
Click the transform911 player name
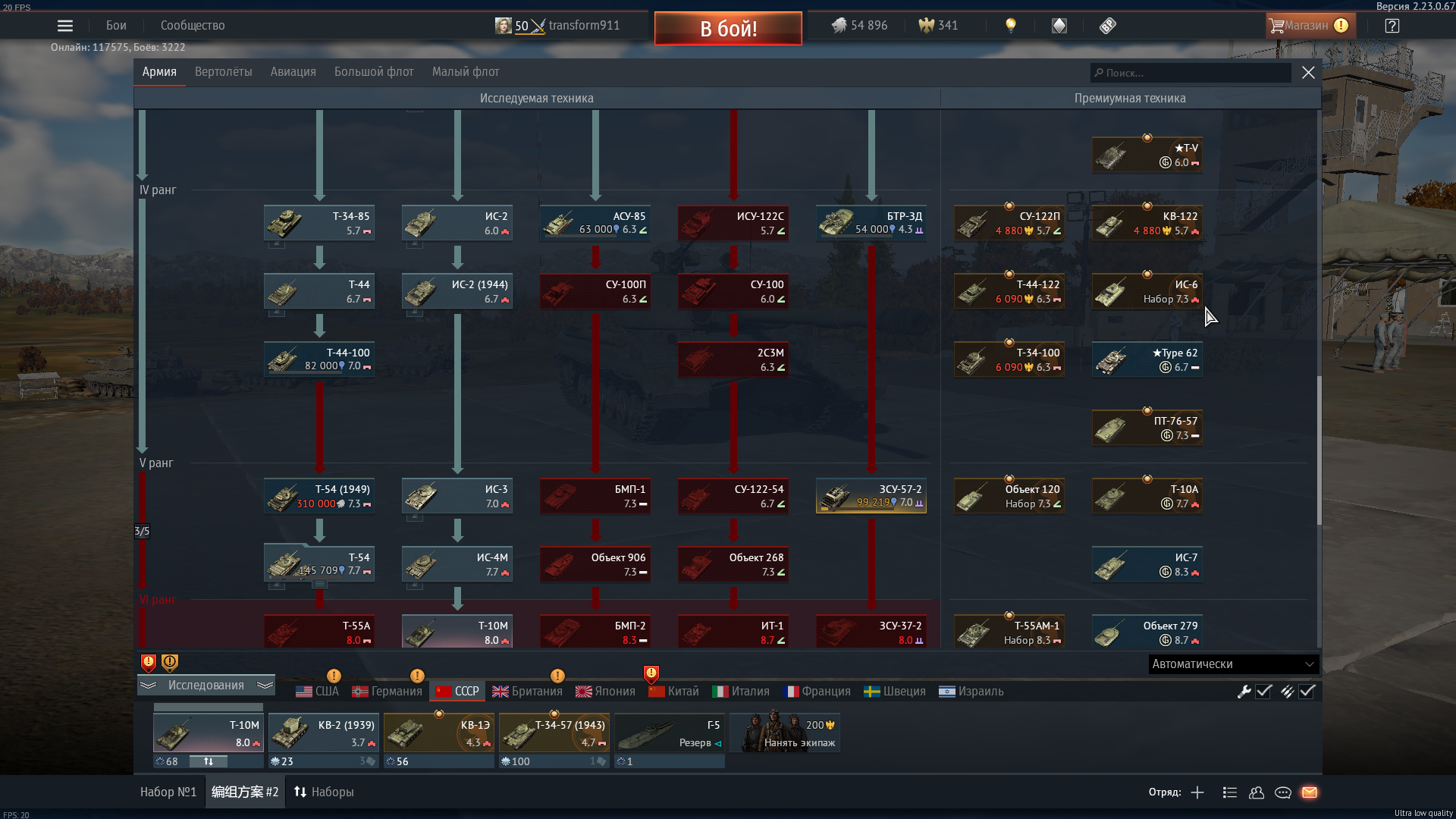pyautogui.click(x=584, y=26)
